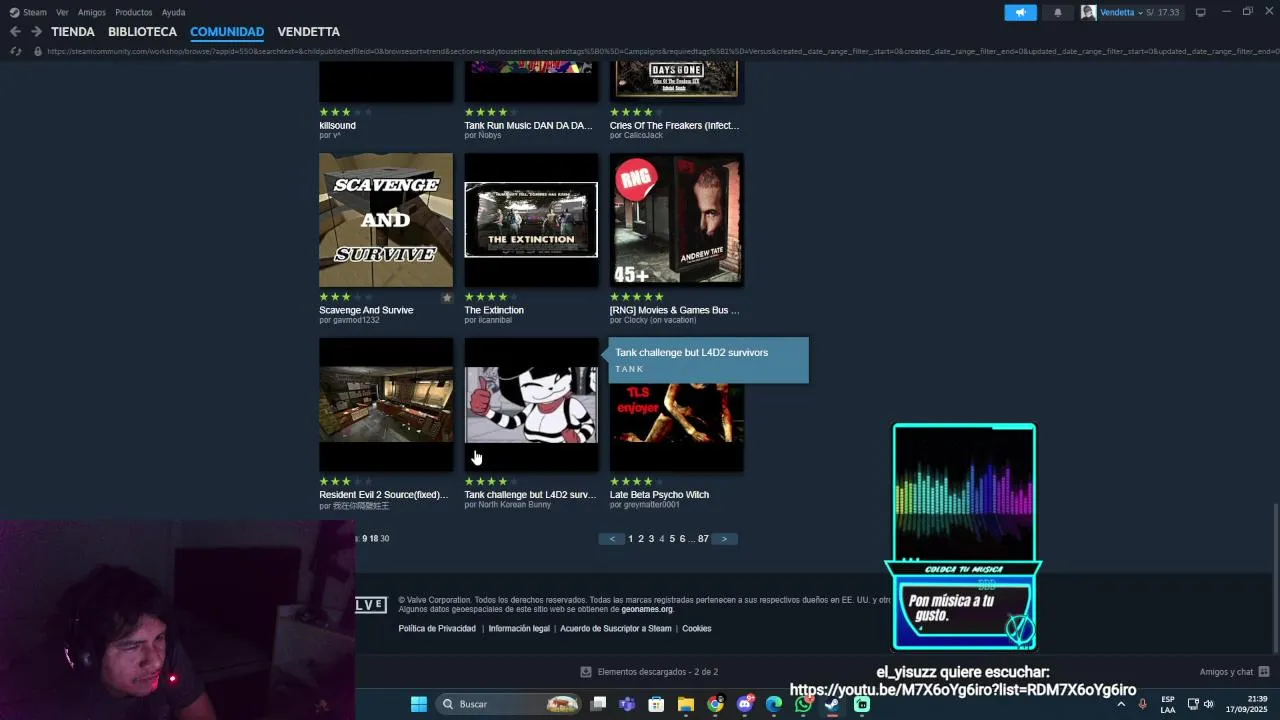
Task: Open Política de Privacidad link
Action: click(437, 629)
